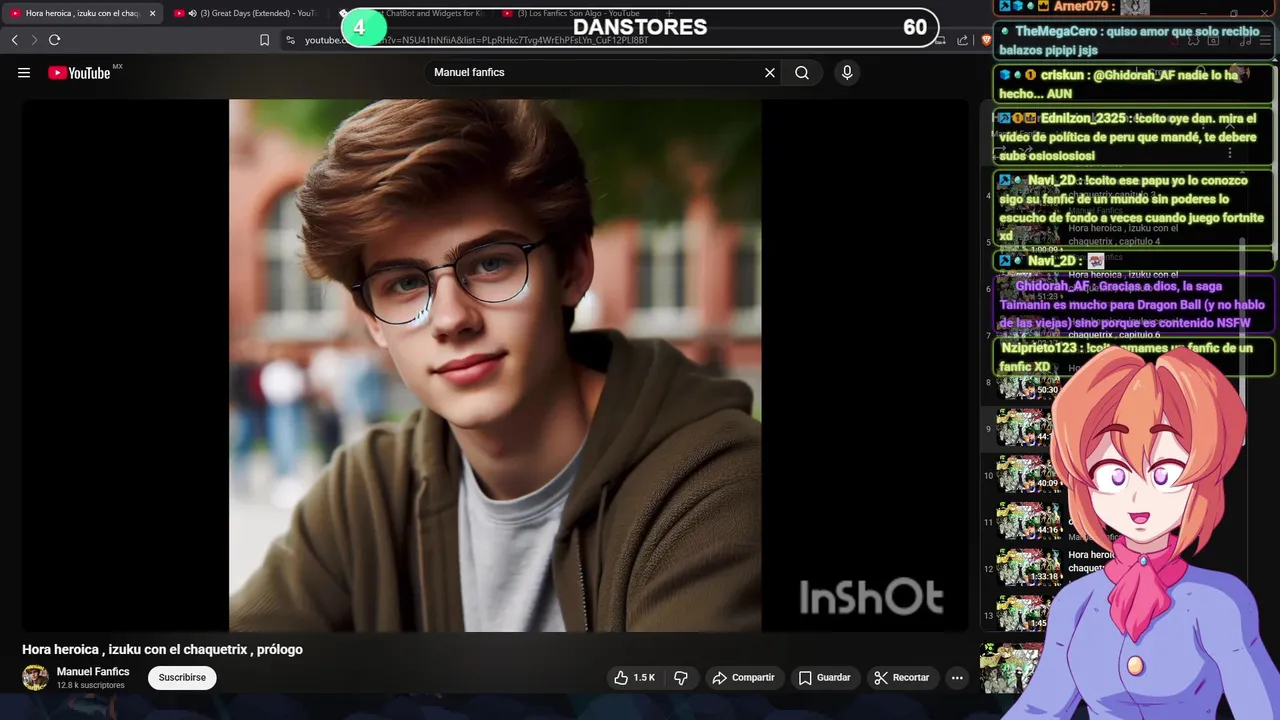
Task: Save video with Guardar button
Action: click(x=824, y=677)
